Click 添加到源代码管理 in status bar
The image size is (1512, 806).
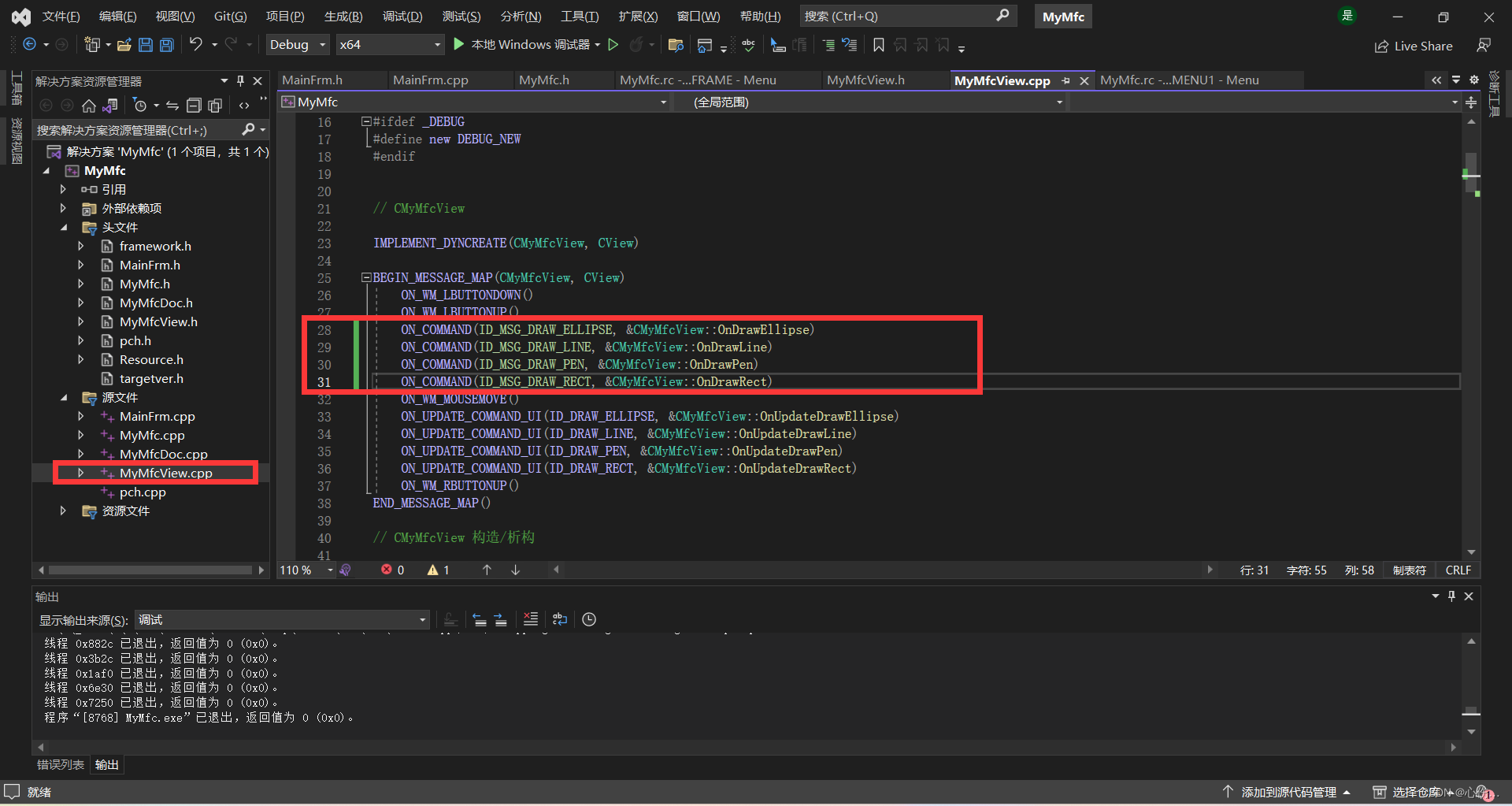[1288, 792]
